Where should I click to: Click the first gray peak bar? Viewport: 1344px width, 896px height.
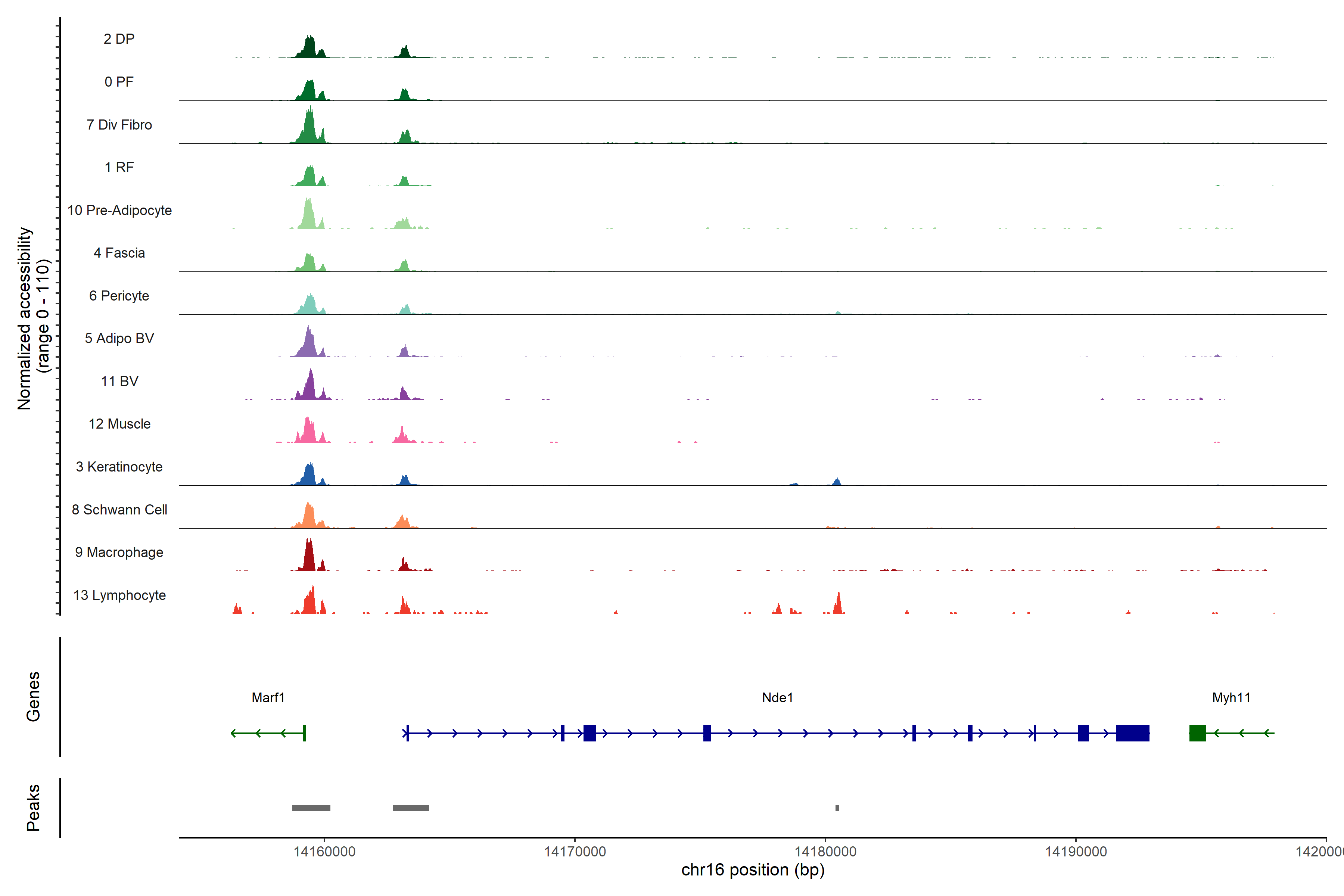[x=311, y=808]
